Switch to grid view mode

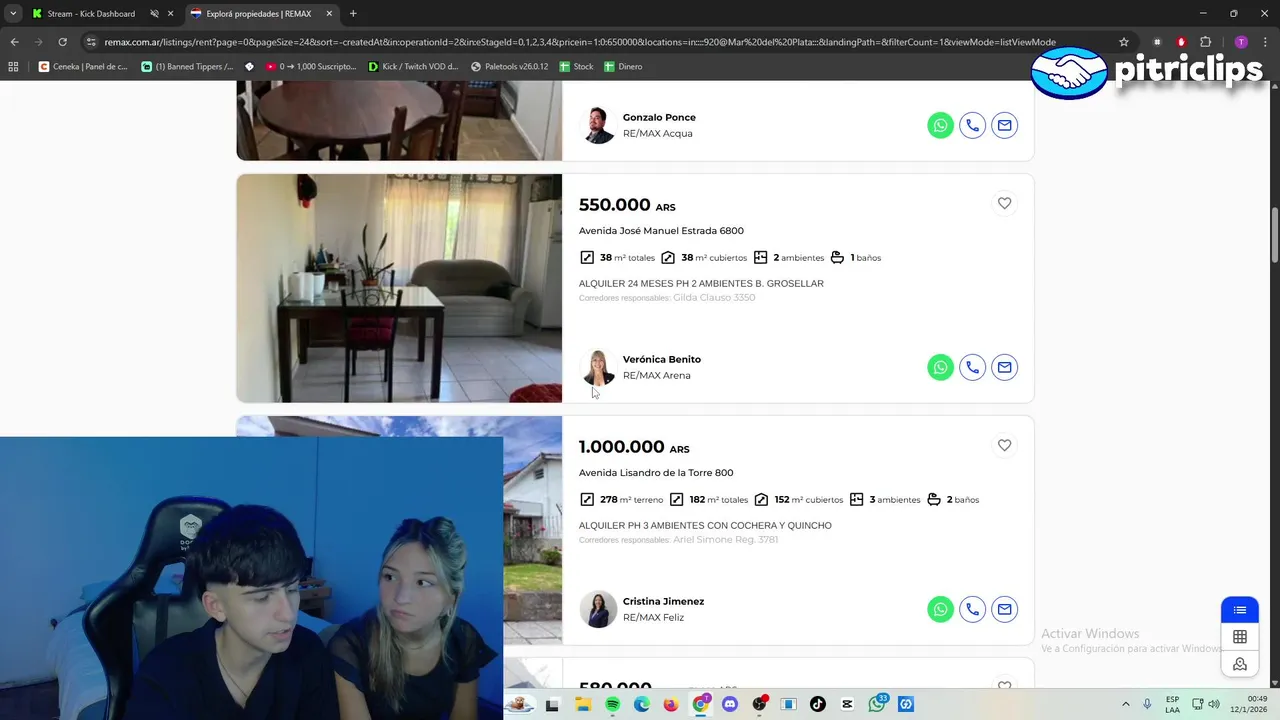coord(1240,637)
